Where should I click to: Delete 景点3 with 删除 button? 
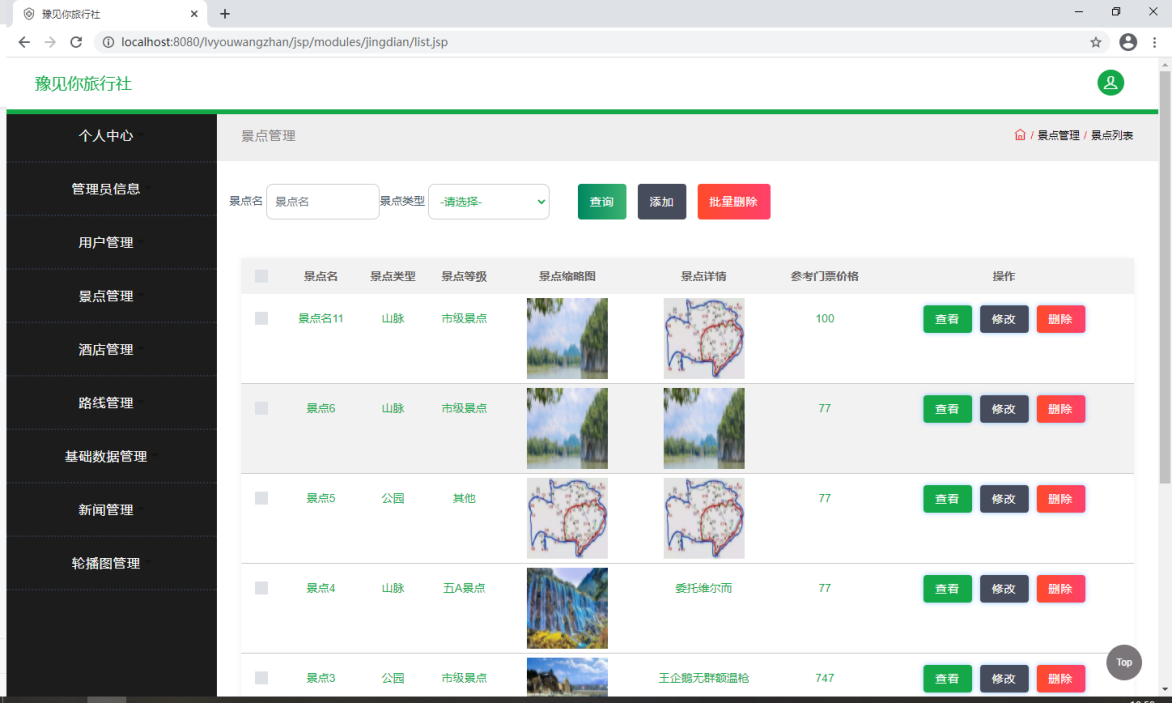[1061, 678]
